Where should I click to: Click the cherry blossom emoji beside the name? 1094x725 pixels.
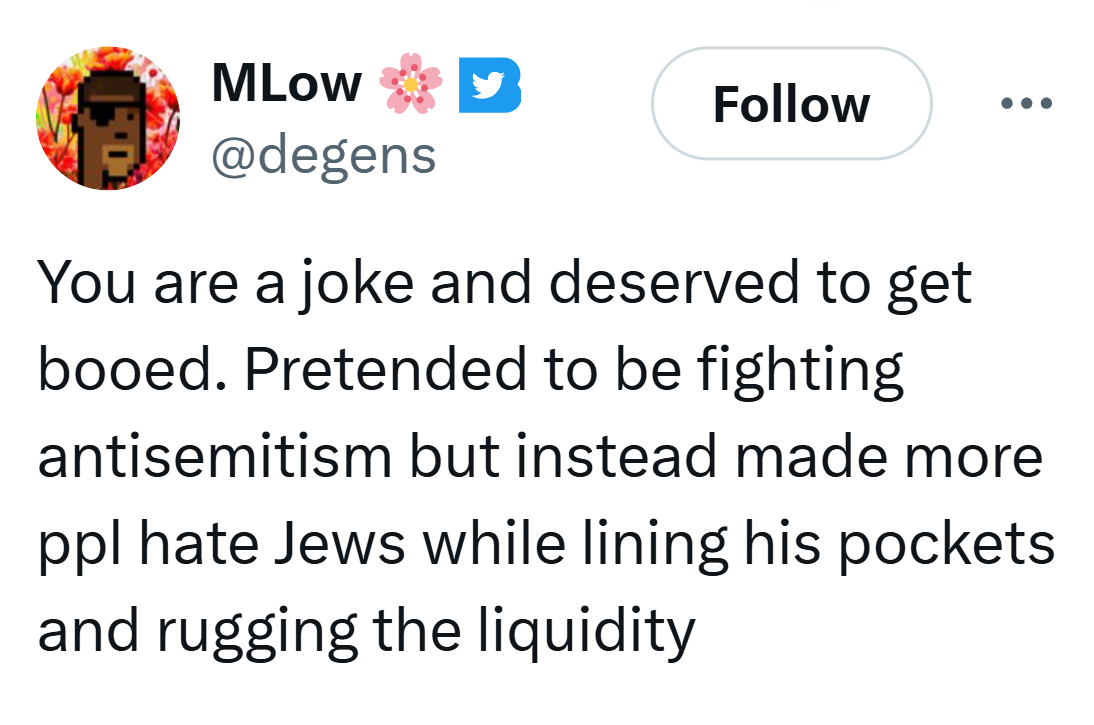pos(409,84)
